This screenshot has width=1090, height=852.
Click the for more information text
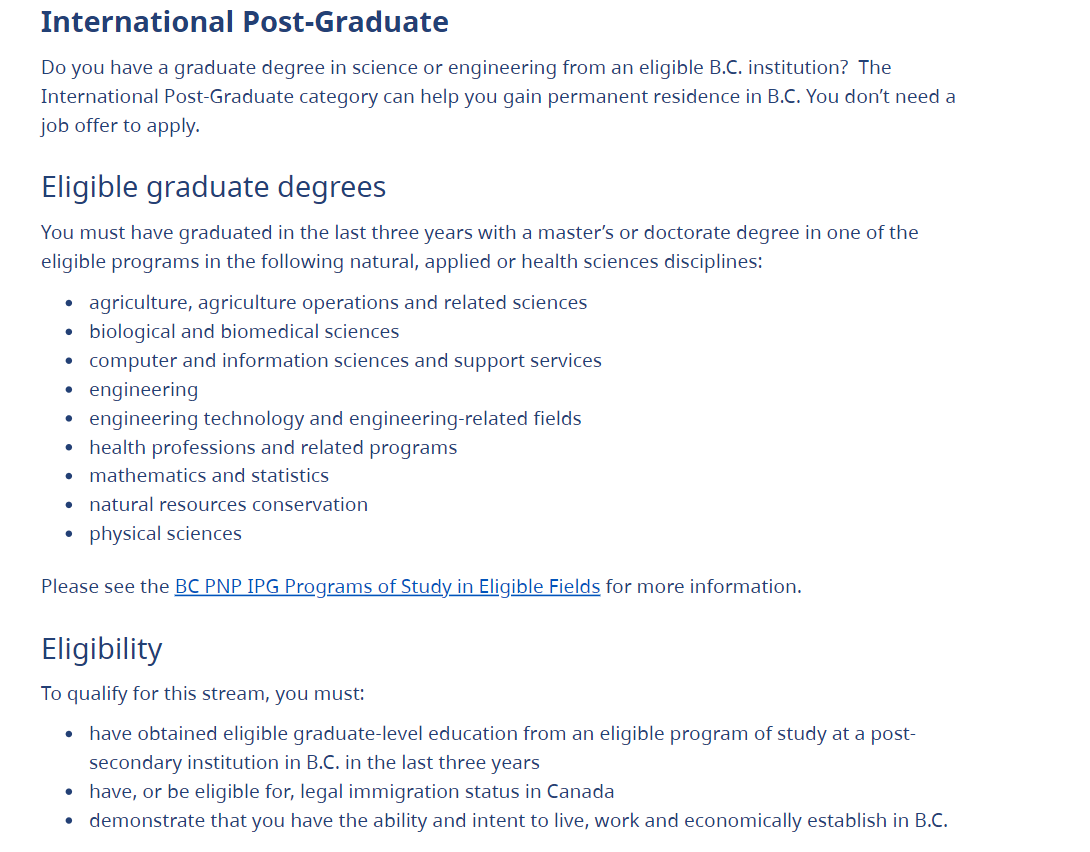tap(703, 587)
